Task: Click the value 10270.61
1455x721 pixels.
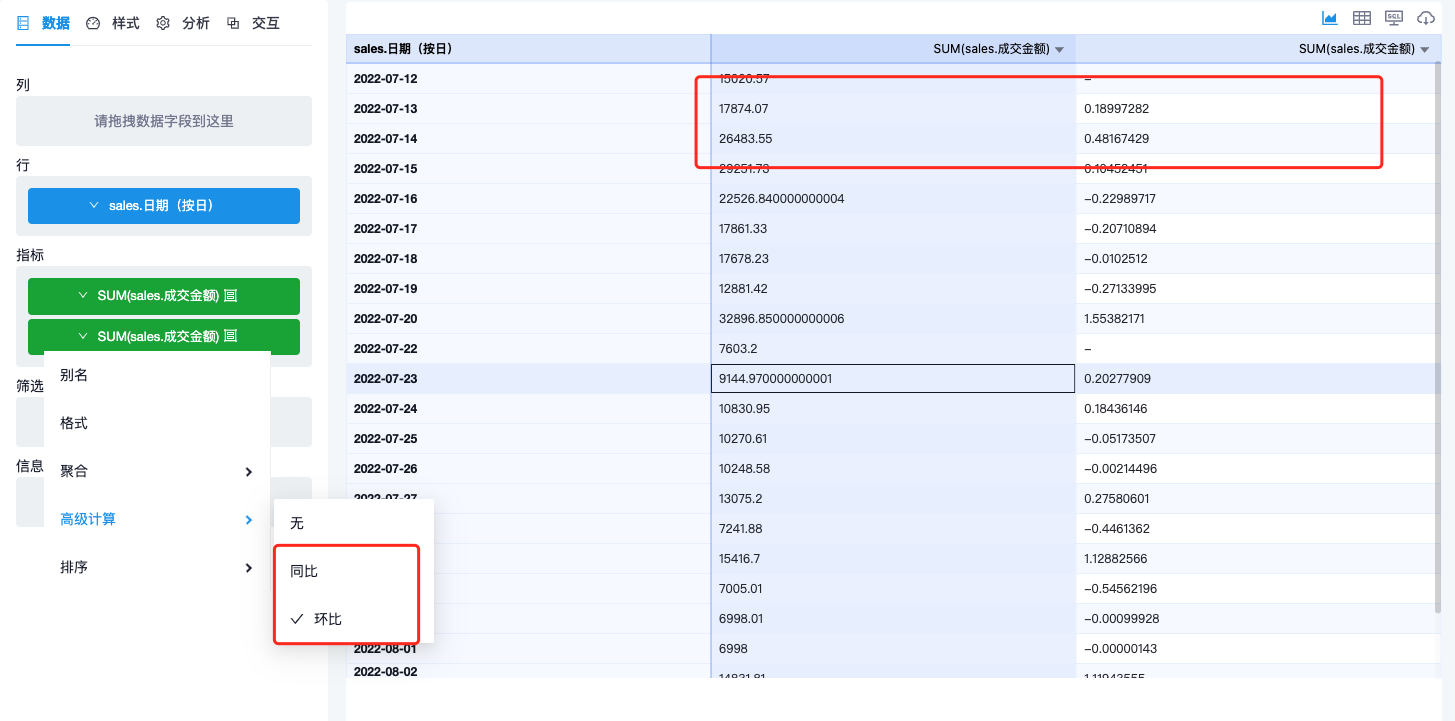Action: coord(893,439)
